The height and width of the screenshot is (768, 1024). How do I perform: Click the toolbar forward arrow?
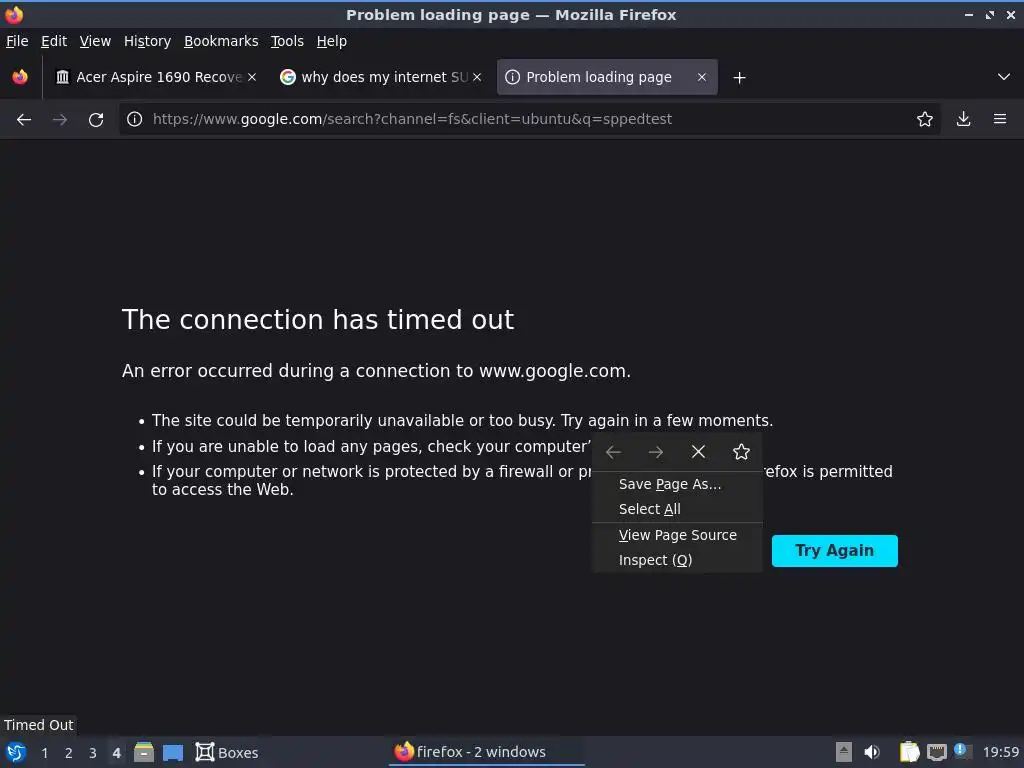coord(59,120)
